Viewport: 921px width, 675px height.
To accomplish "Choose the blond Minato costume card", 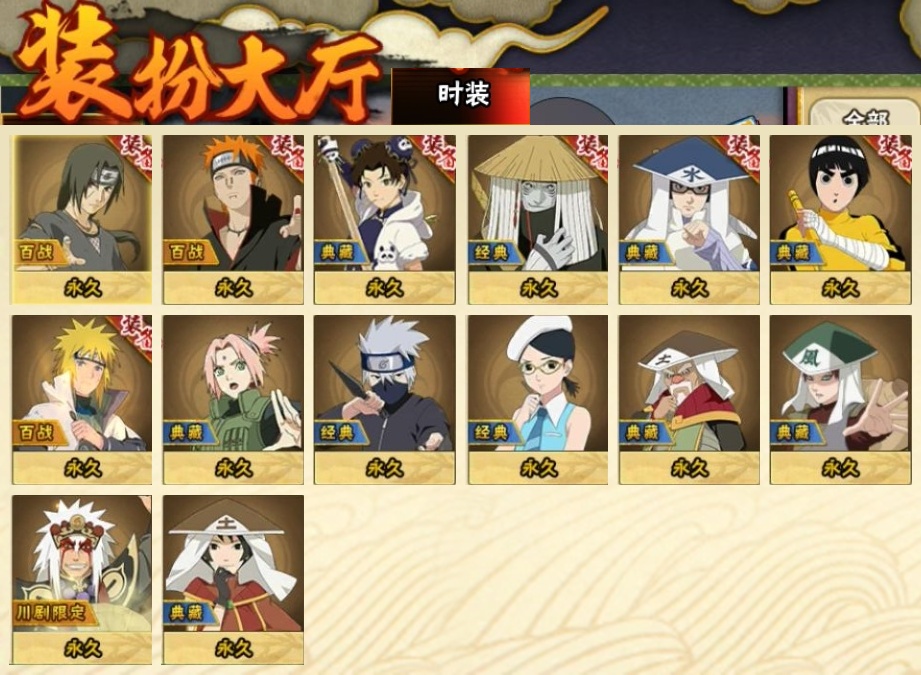I will (82, 400).
